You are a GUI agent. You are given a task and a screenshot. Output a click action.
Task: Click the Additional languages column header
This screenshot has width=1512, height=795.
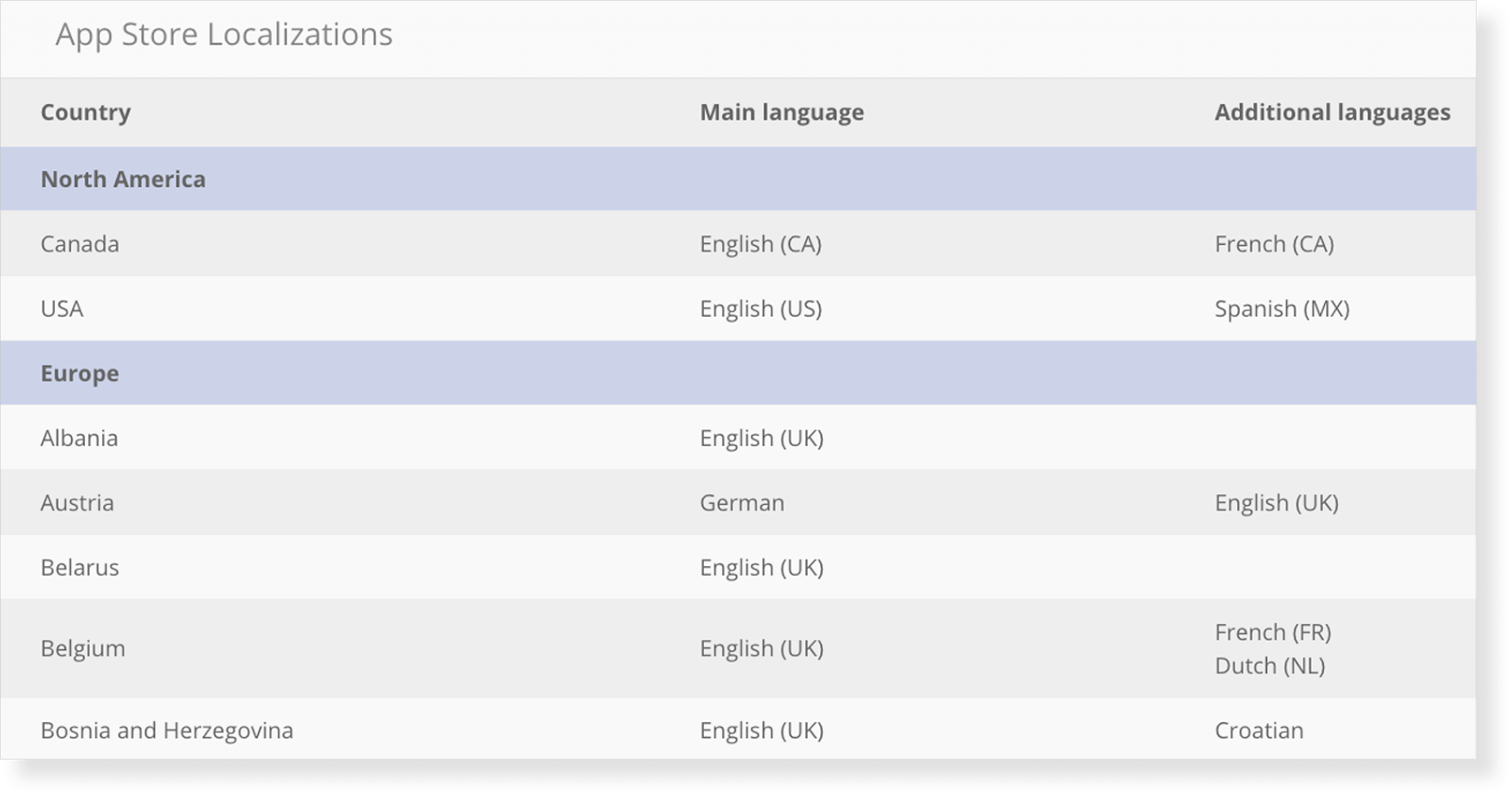pos(1332,112)
